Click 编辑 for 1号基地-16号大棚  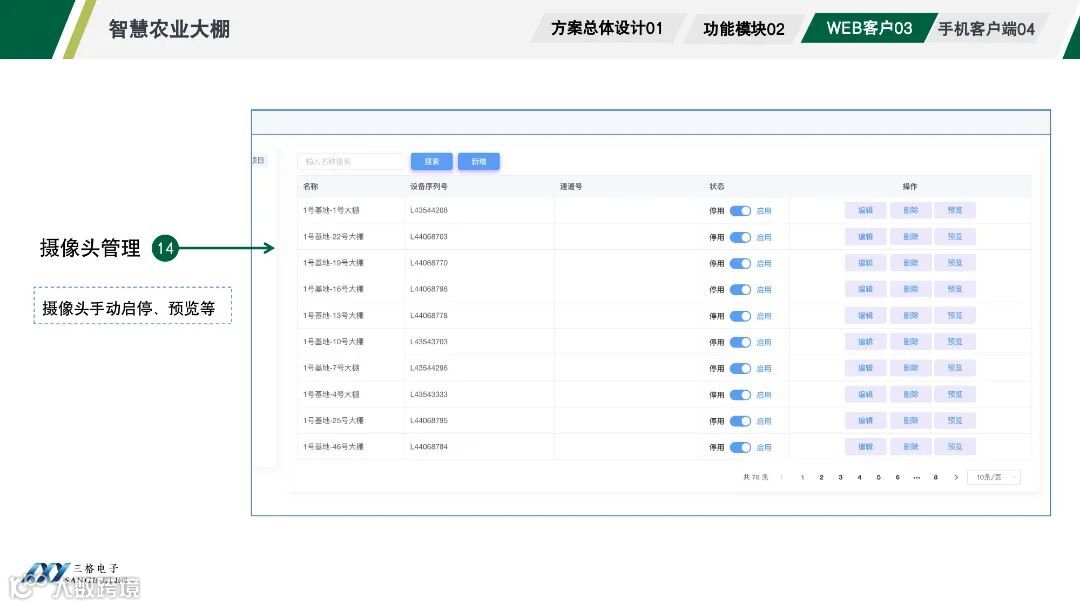pyautogui.click(x=866, y=289)
